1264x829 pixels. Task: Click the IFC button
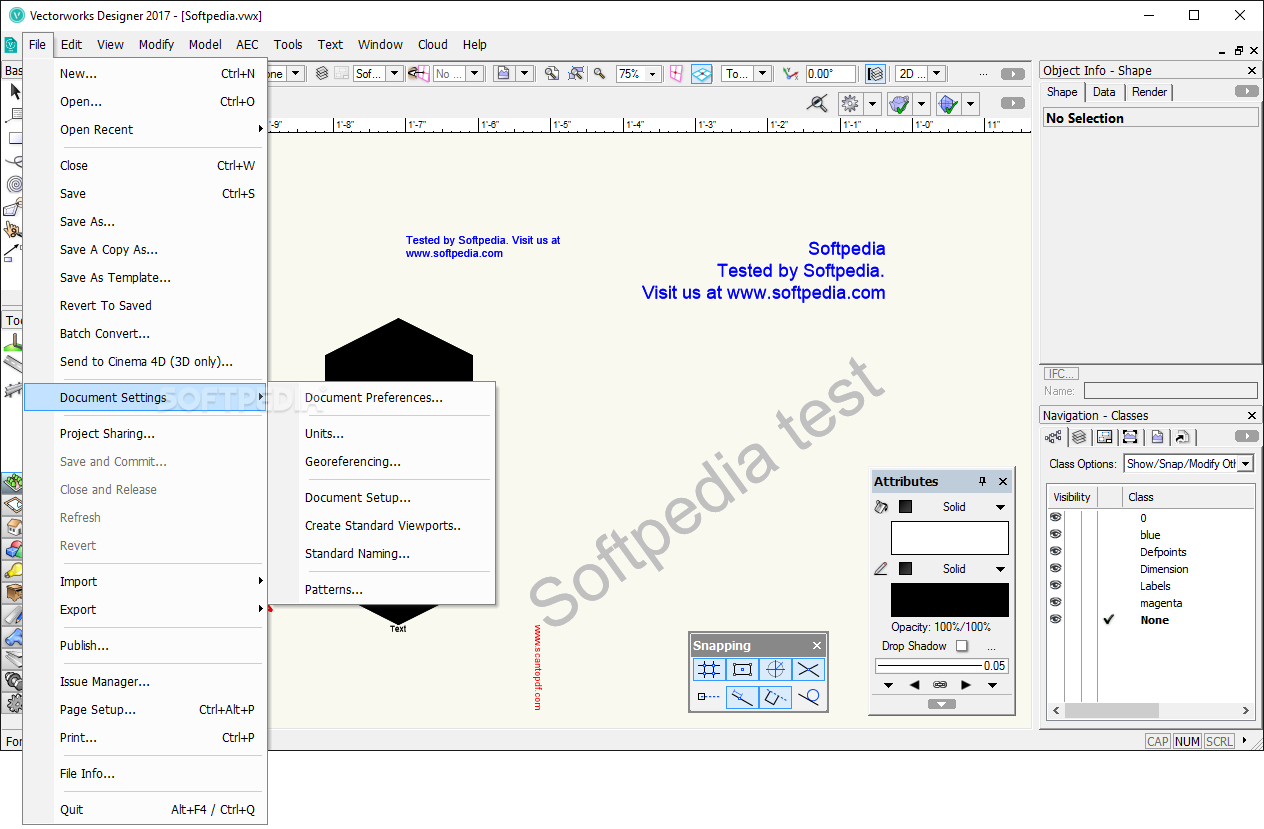[1061, 374]
